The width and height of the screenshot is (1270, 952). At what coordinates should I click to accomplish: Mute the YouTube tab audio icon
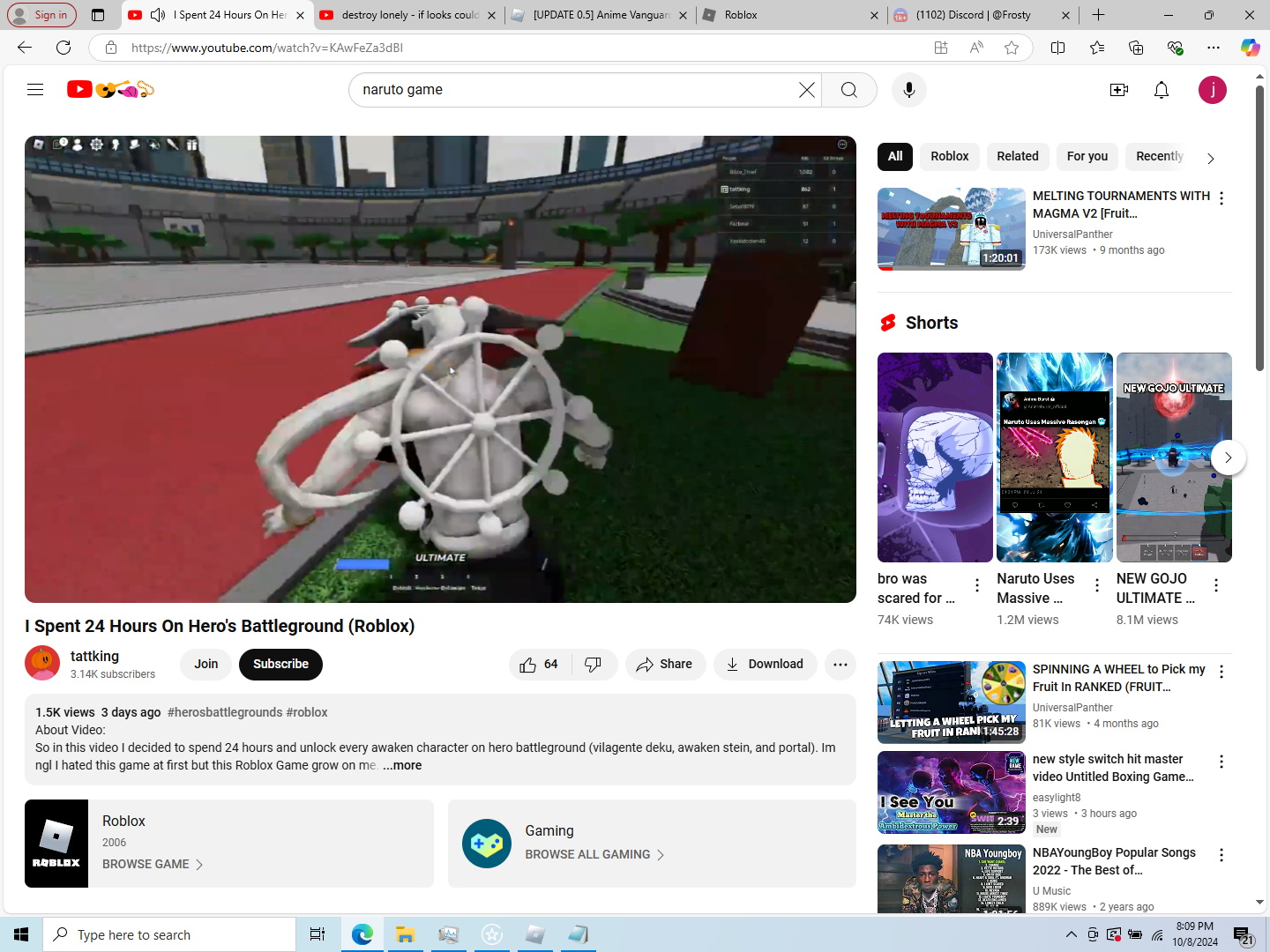(x=158, y=15)
